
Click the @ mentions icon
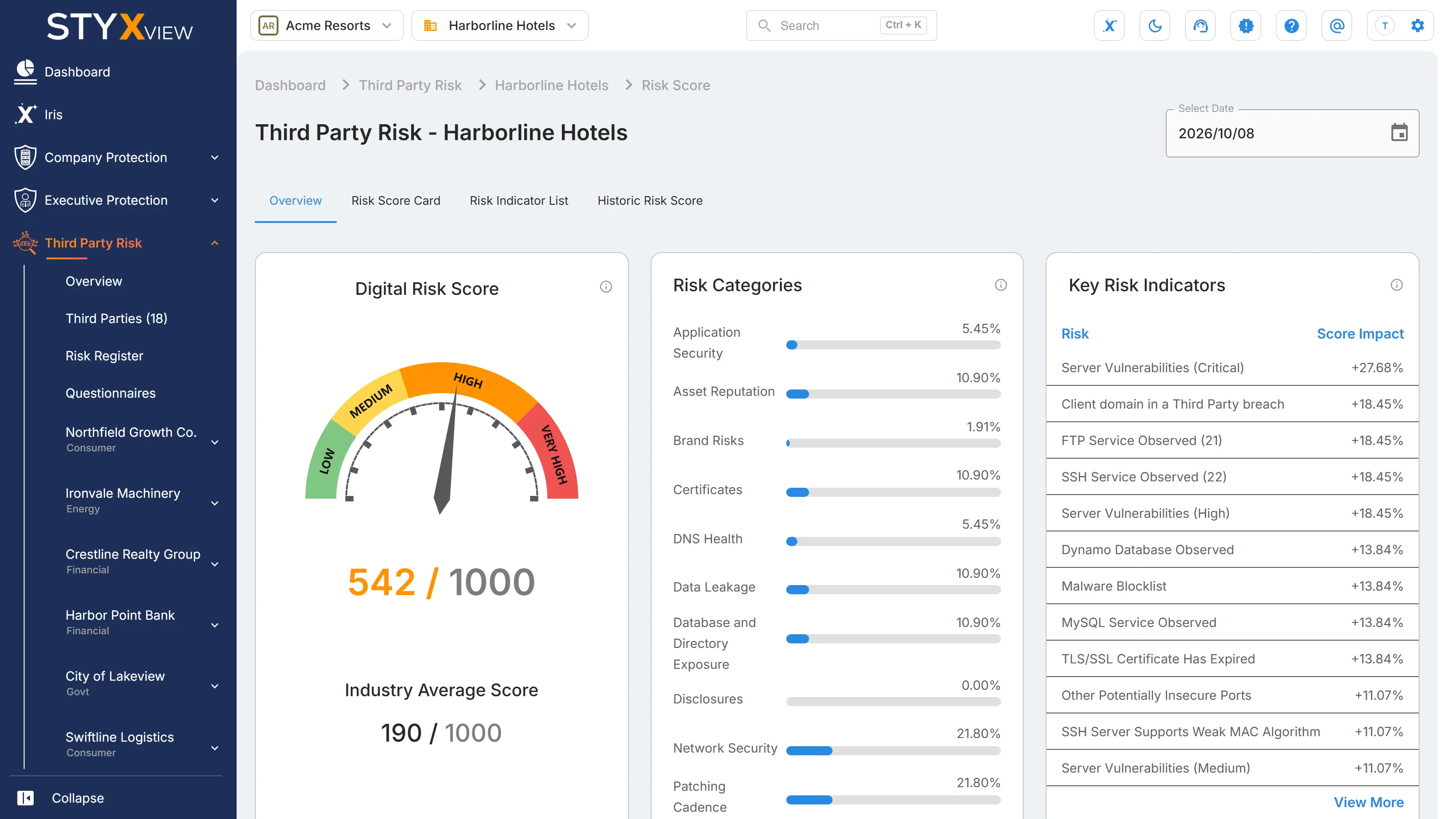coord(1337,25)
